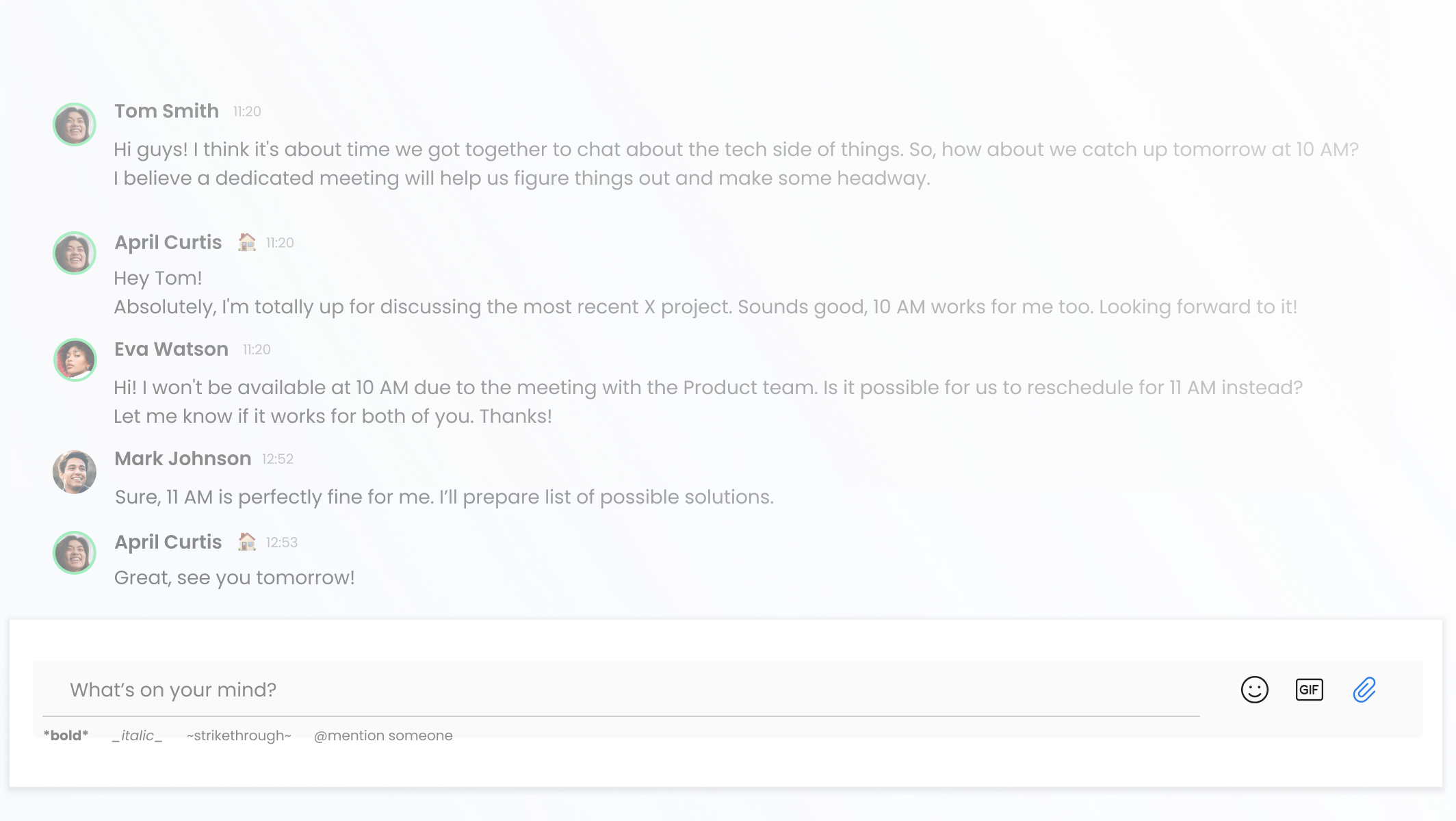This screenshot has height=821, width=1456.
Task: Click the 12:52 timestamp on Mark's message
Action: pyautogui.click(x=277, y=459)
